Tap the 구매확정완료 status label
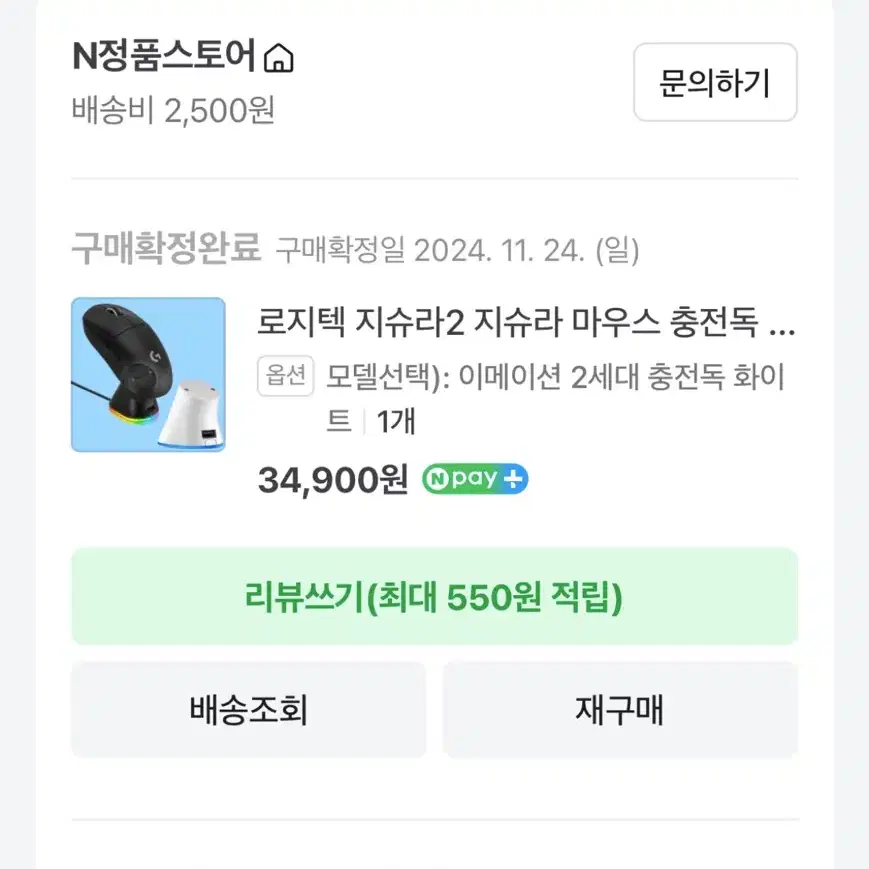The width and height of the screenshot is (869, 869). pyautogui.click(x=166, y=248)
